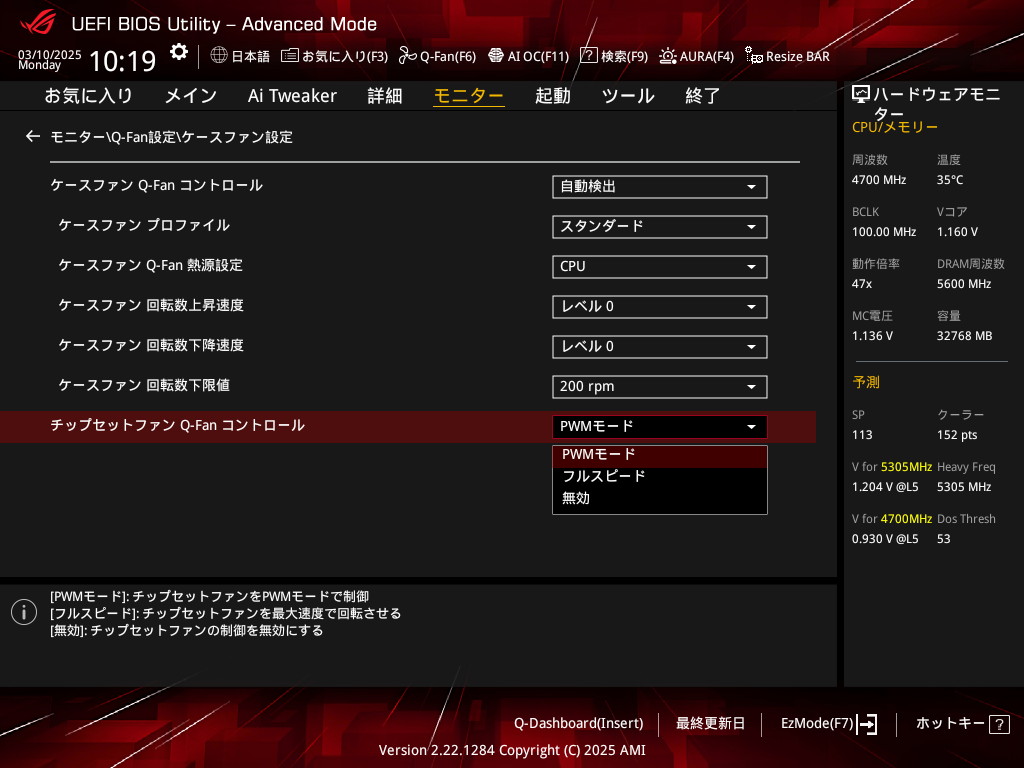Click the チップセットファン Q-Fan コントロール label
The height and width of the screenshot is (768, 1024).
tap(178, 425)
